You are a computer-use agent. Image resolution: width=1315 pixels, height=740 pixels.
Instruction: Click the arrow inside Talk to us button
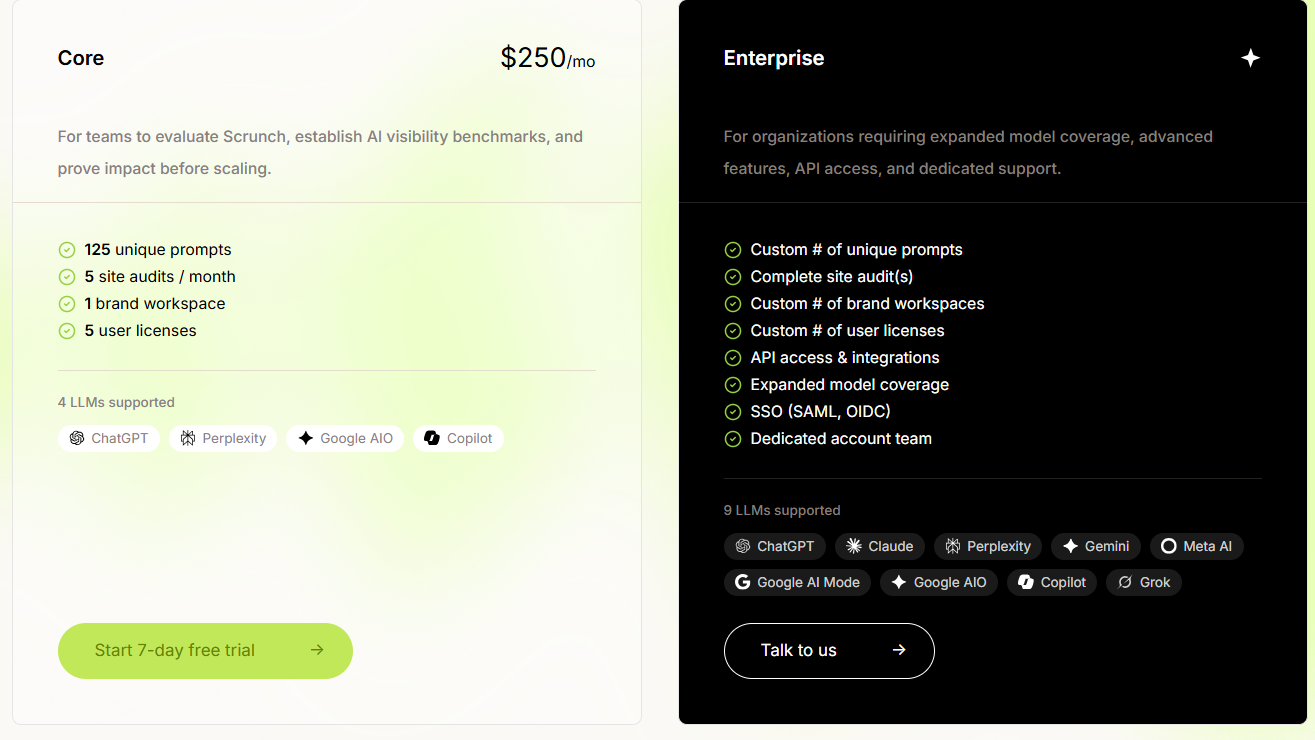click(x=897, y=650)
